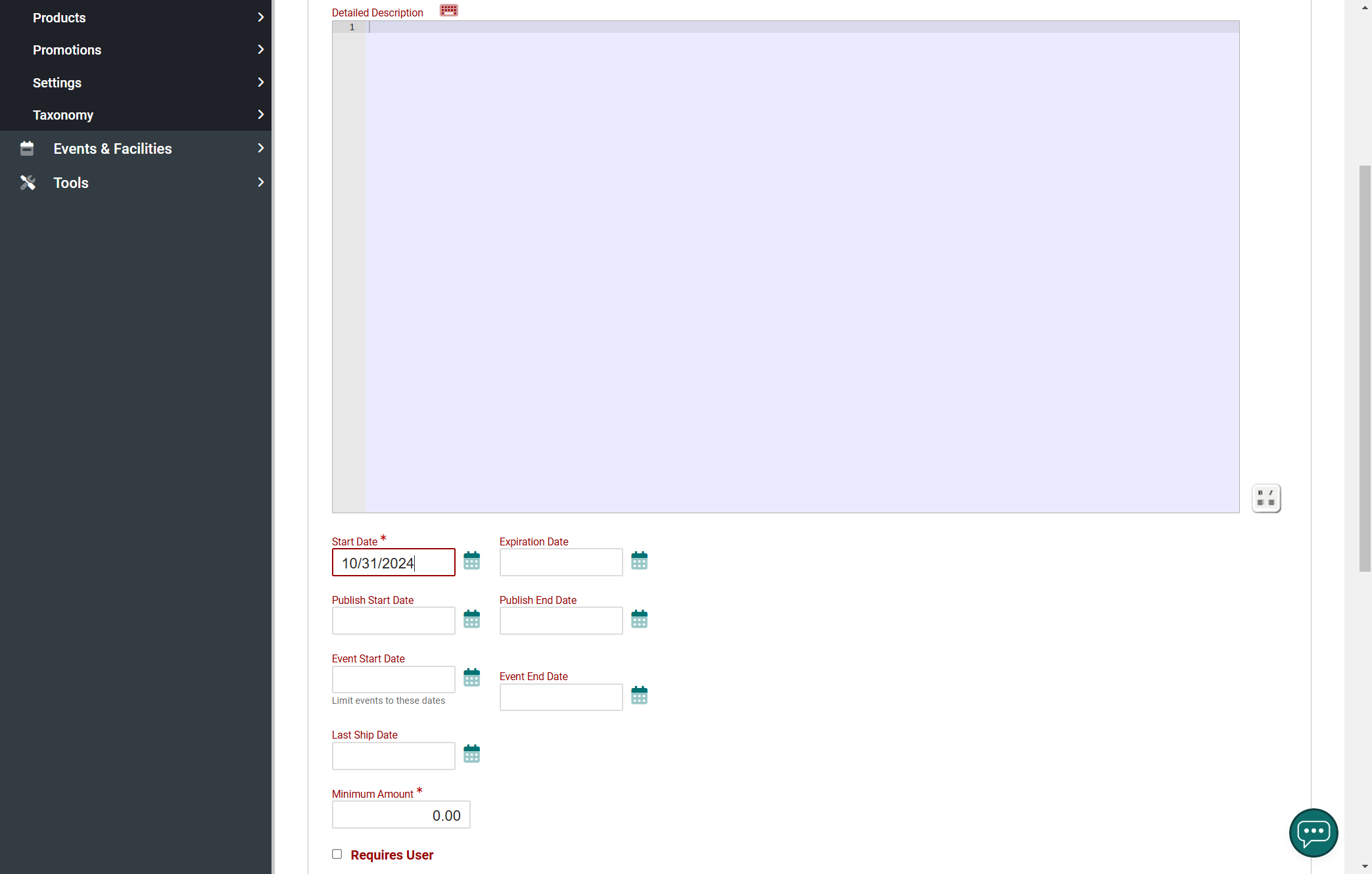Click the scrollbar up arrow
Viewport: 1372px width, 874px height.
point(1365,7)
